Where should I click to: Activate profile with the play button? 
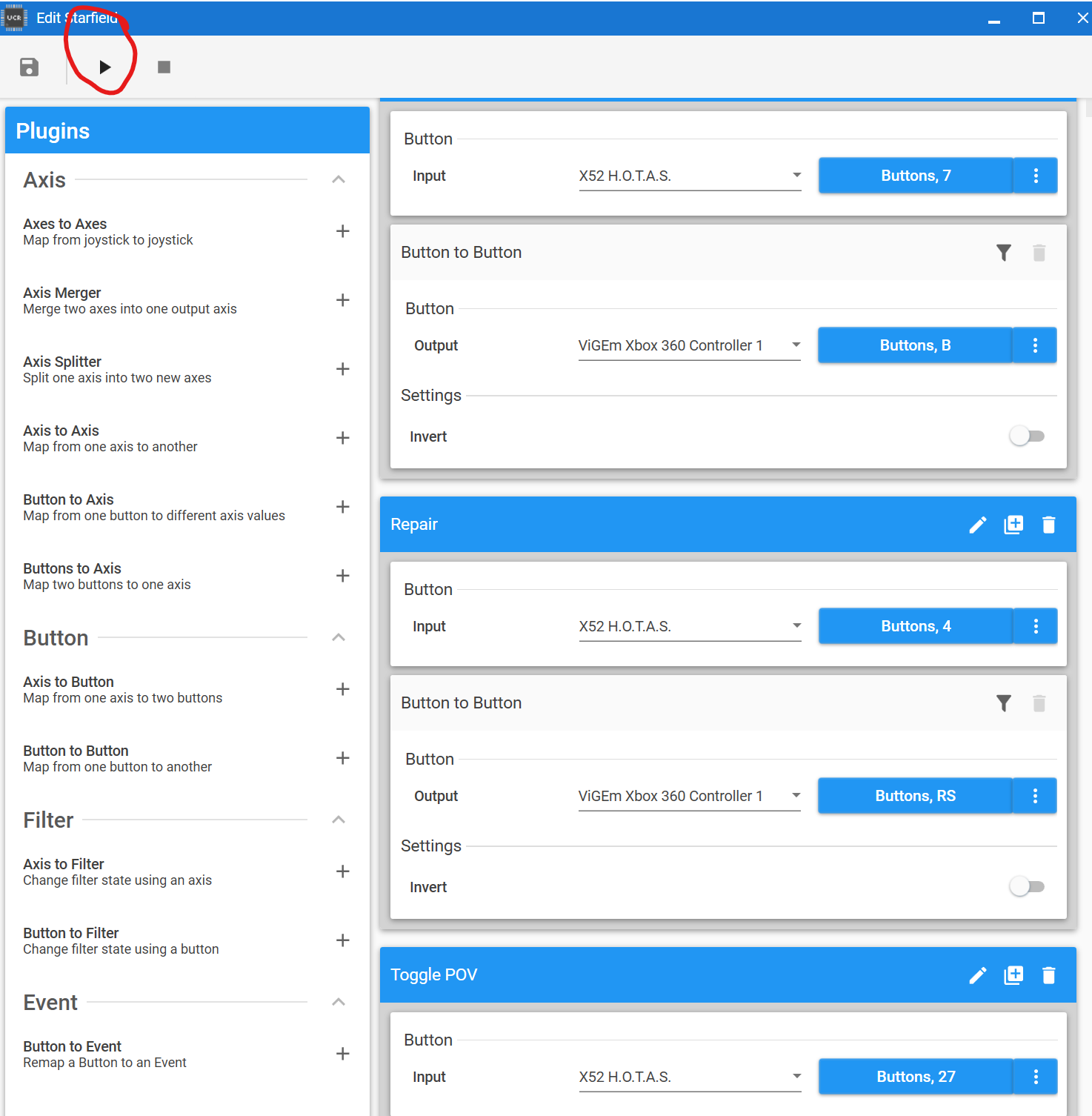coord(104,67)
